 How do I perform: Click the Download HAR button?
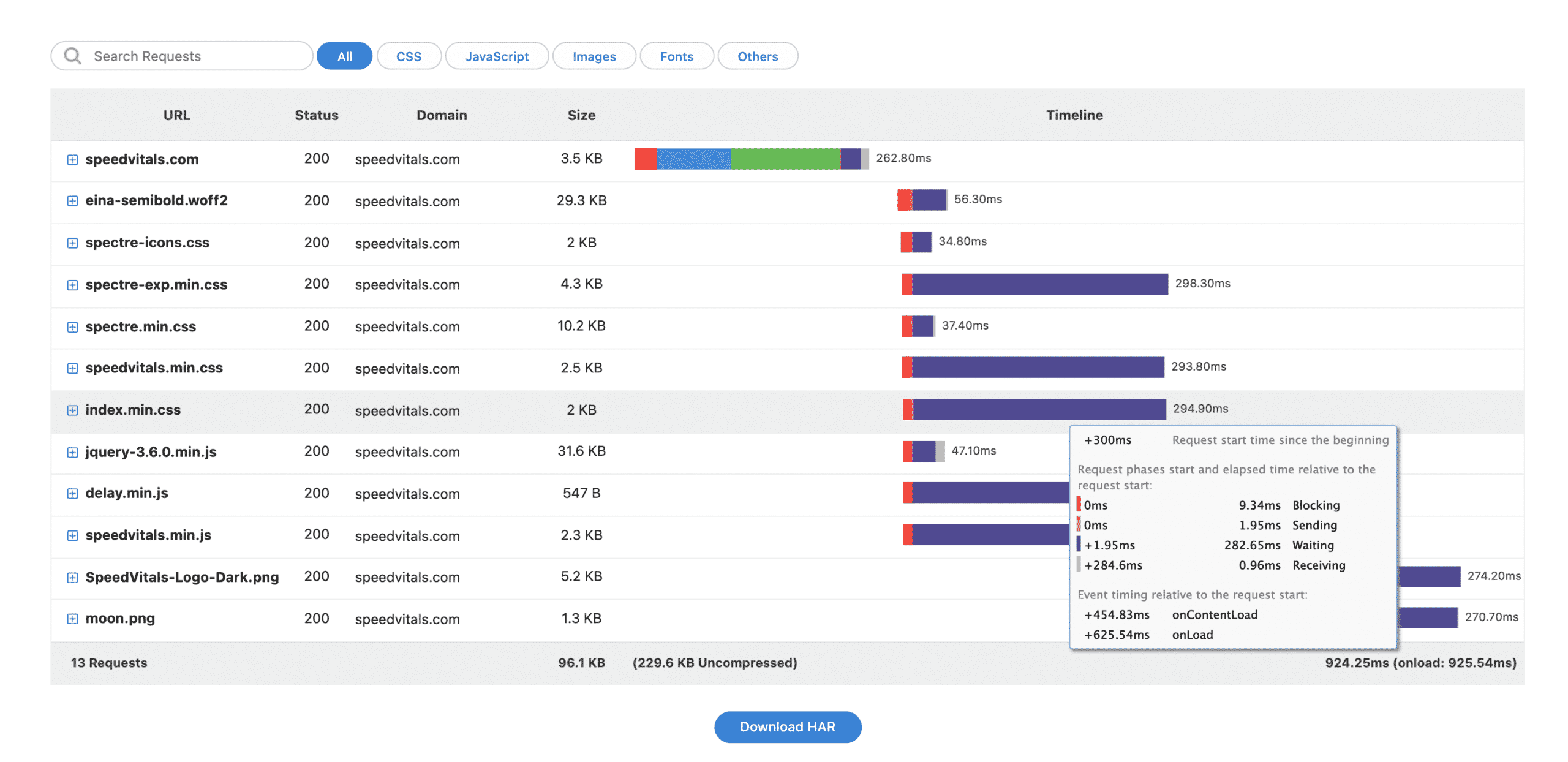788,726
